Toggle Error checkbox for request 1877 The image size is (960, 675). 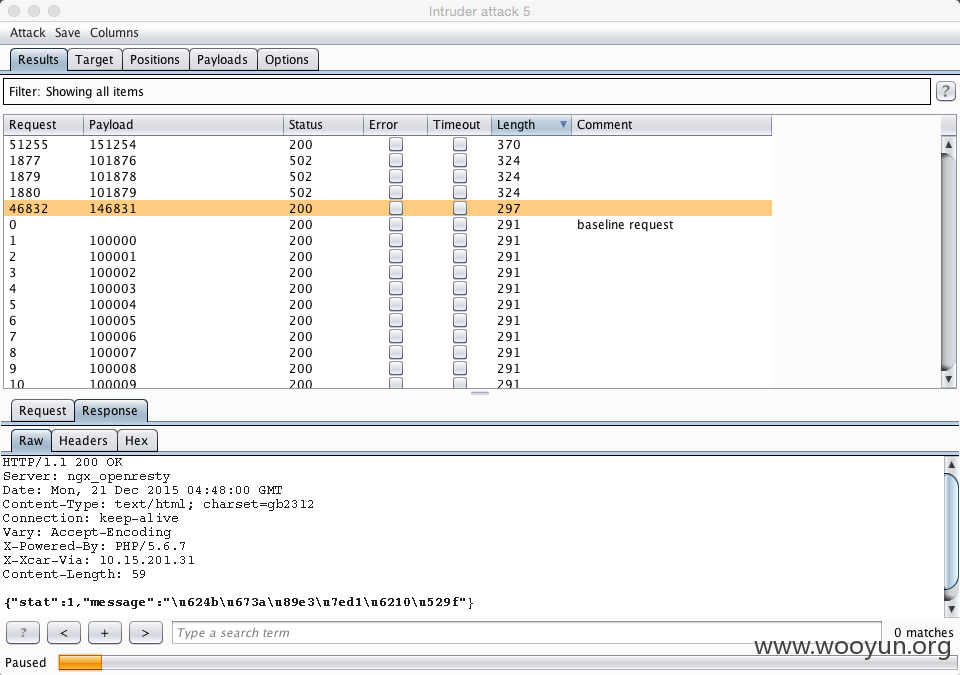coord(396,160)
